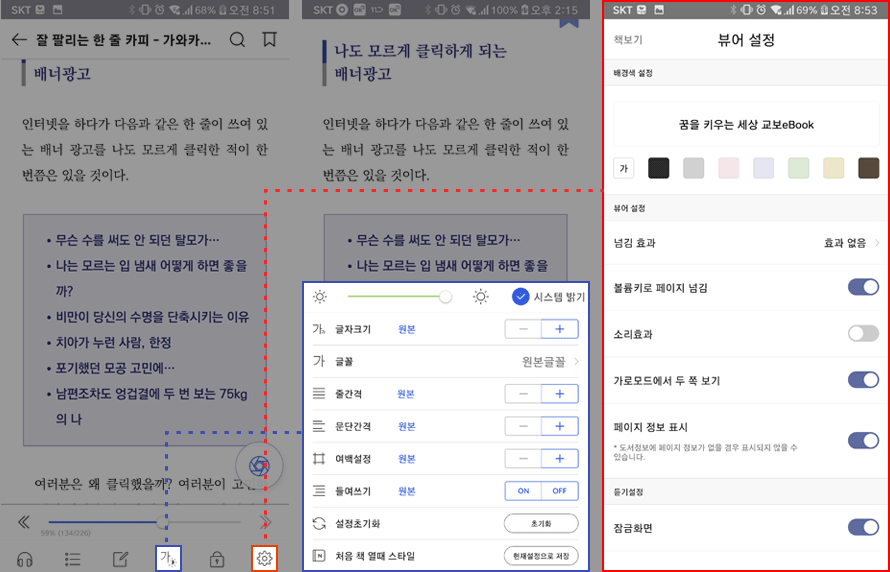
Task: Click the reading progress slider knob
Action: 163,521
